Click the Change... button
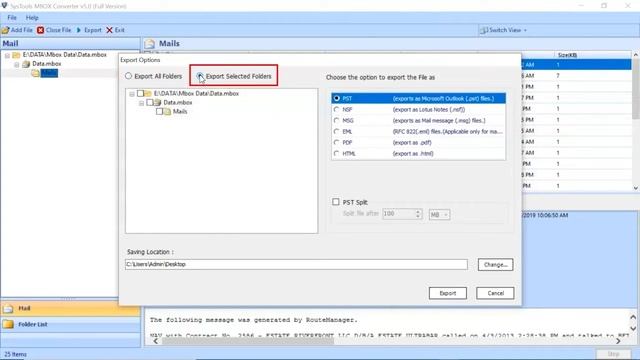Image resolution: width=640 pixels, height=360 pixels. click(x=496, y=264)
